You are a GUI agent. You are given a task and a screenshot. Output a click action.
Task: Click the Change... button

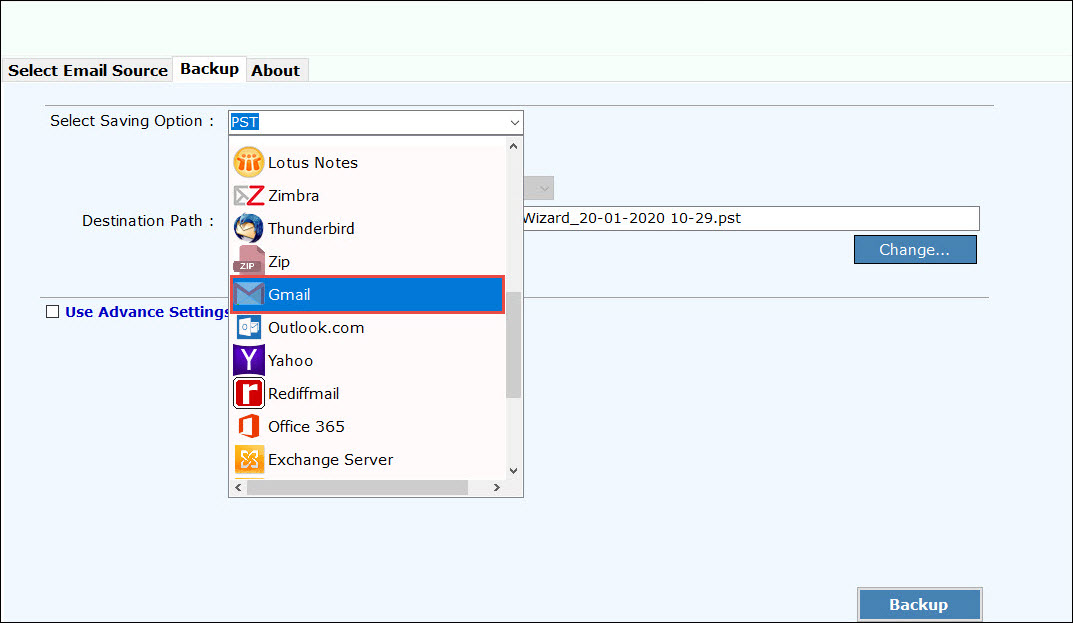(915, 250)
